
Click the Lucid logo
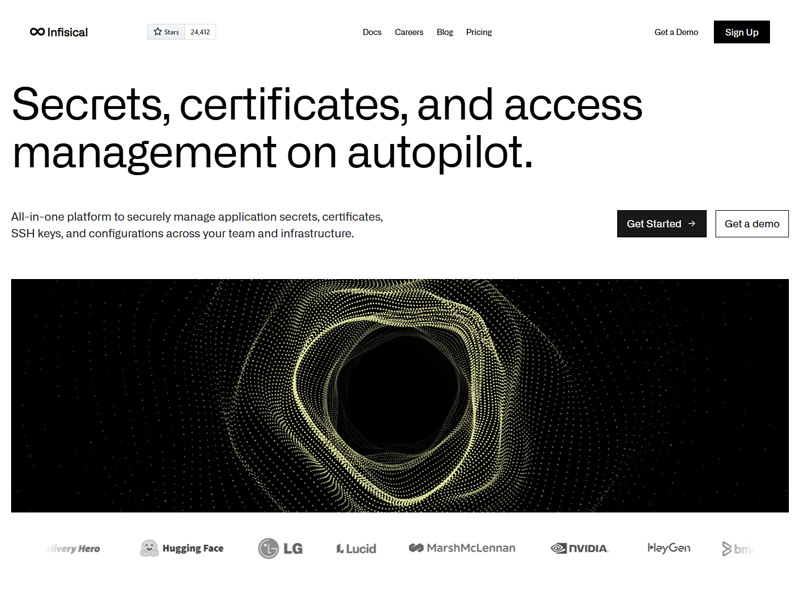(x=356, y=548)
